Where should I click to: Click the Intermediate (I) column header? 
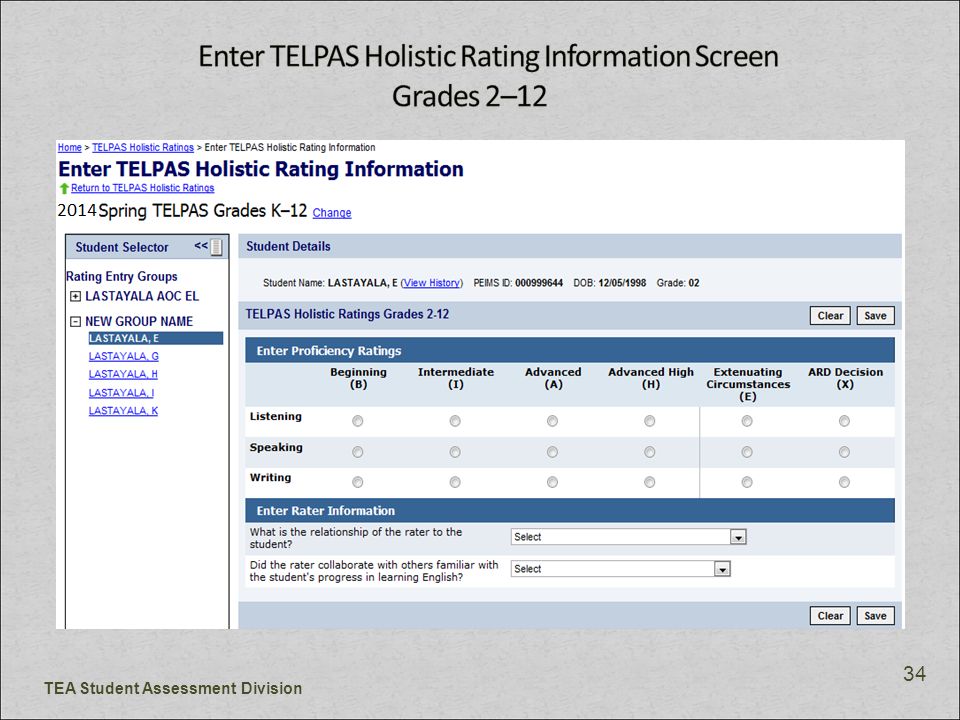click(x=456, y=378)
